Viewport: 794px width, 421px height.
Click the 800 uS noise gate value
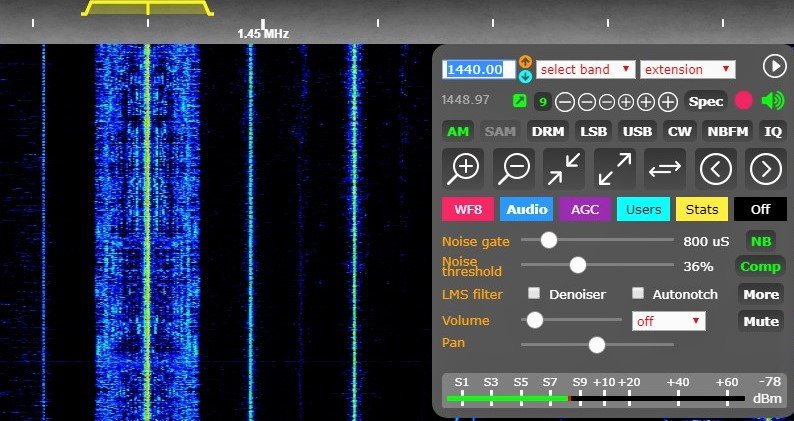point(706,242)
